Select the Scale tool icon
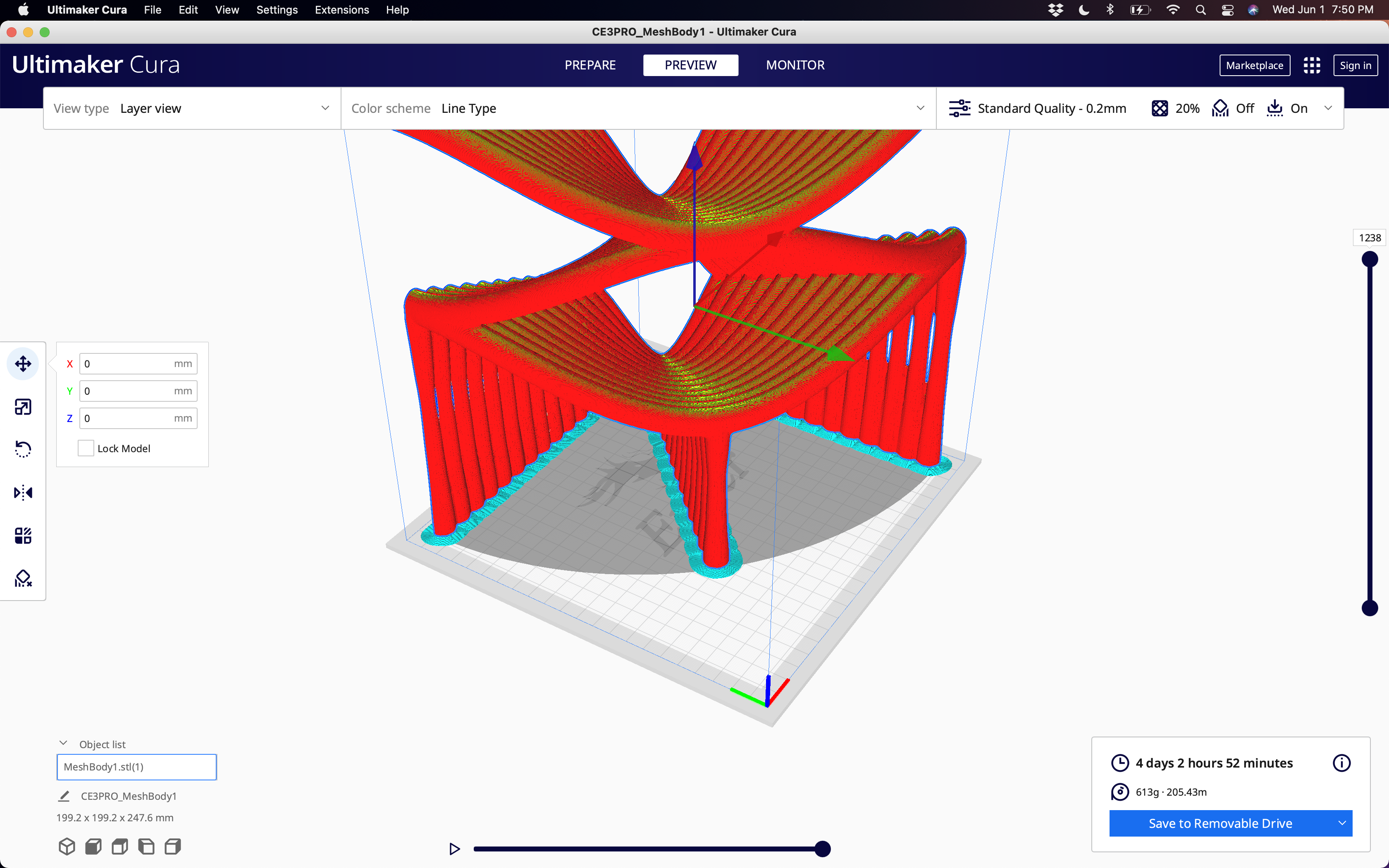This screenshot has width=1389, height=868. click(x=23, y=407)
